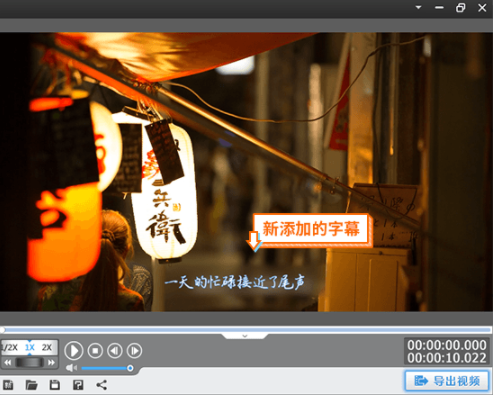Select 1/2X playback speed

coord(10,347)
